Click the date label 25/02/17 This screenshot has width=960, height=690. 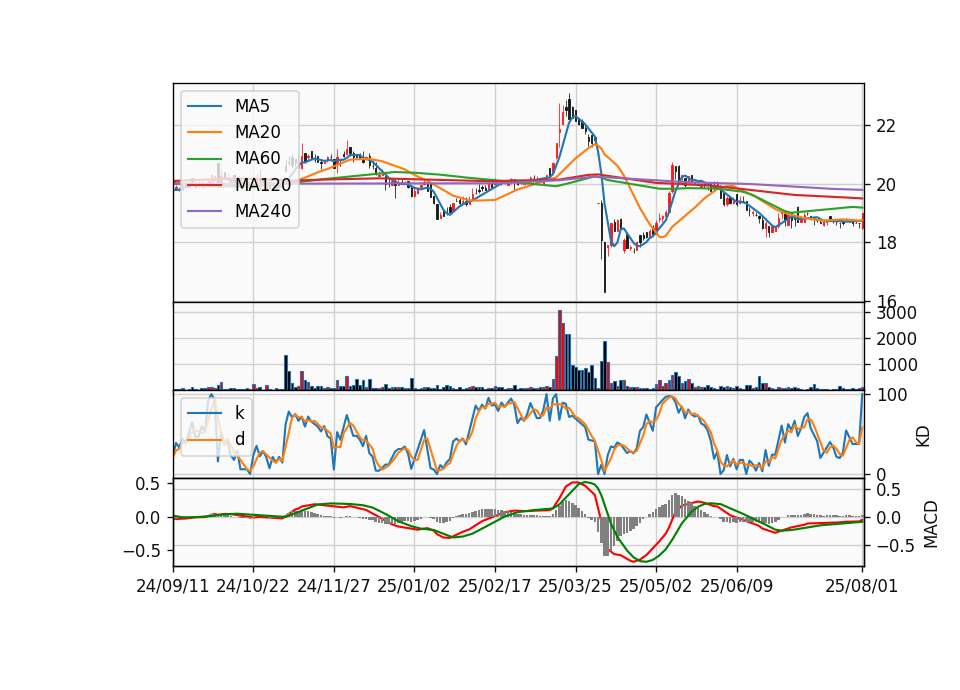(495, 586)
